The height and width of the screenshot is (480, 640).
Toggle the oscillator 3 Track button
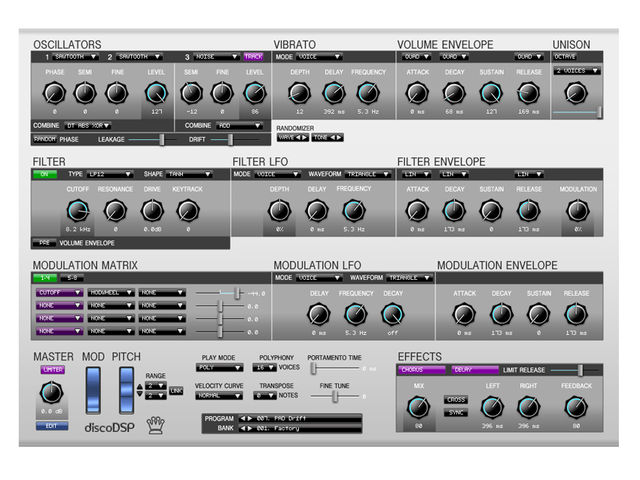[x=253, y=57]
